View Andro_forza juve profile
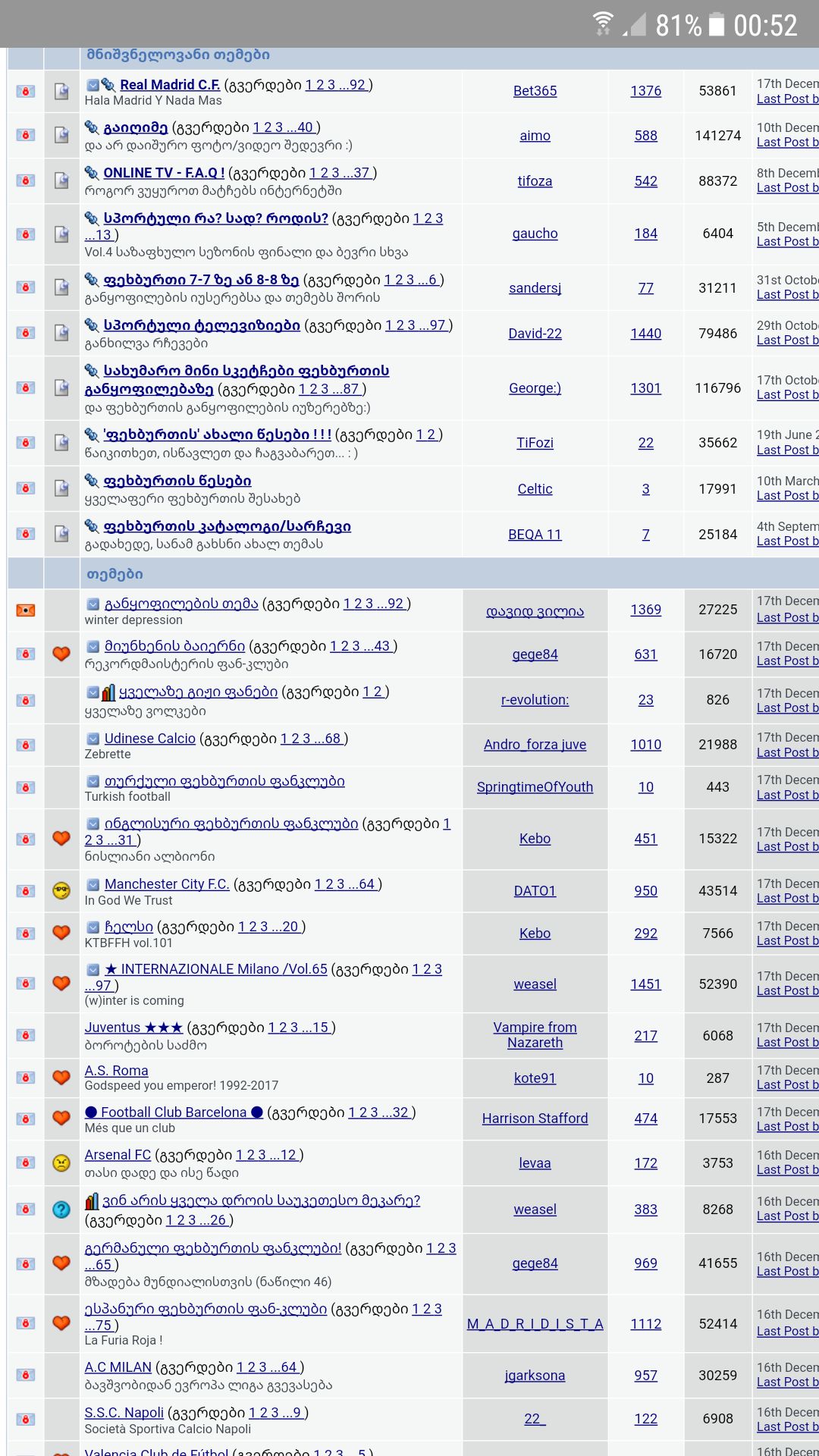The width and height of the screenshot is (819, 1456). (535, 745)
